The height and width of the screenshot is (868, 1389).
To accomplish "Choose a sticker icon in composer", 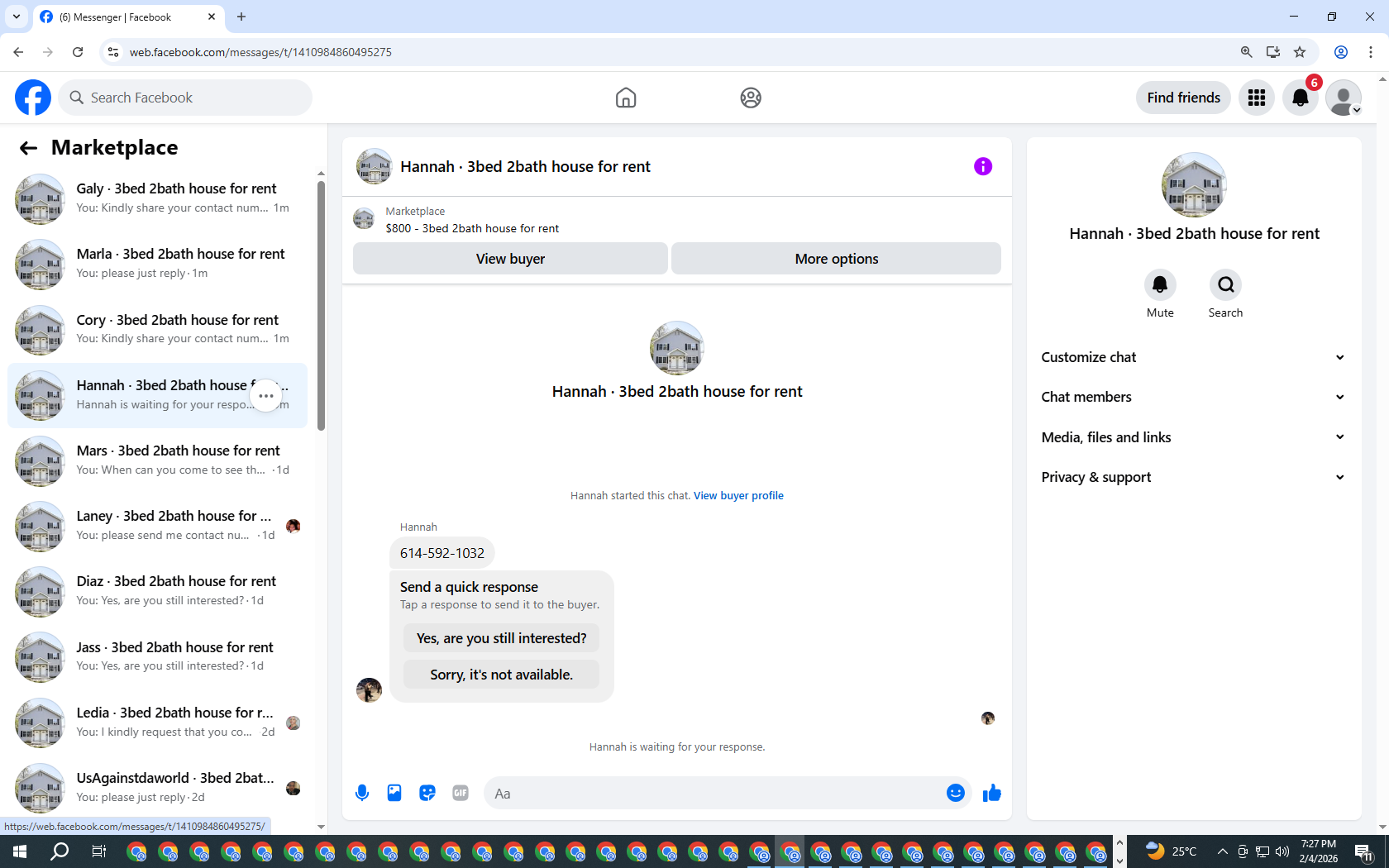I will pos(427,793).
